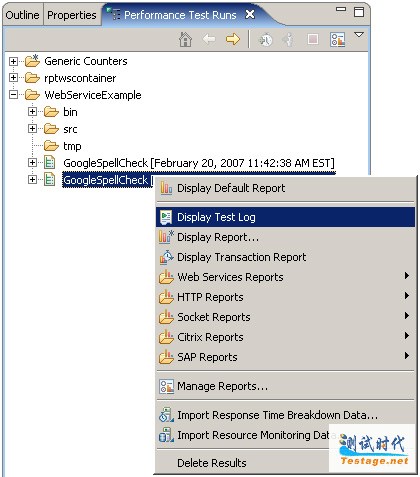
Task: Open HTTP Reports submenu
Action: point(285,297)
